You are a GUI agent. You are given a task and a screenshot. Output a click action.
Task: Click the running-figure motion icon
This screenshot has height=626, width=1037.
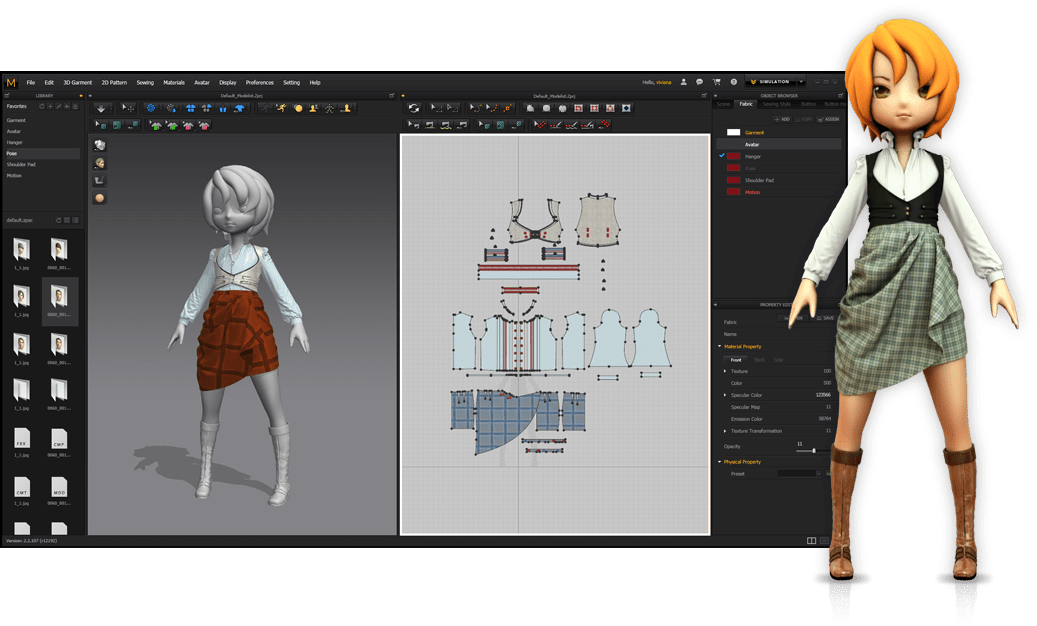pos(282,109)
